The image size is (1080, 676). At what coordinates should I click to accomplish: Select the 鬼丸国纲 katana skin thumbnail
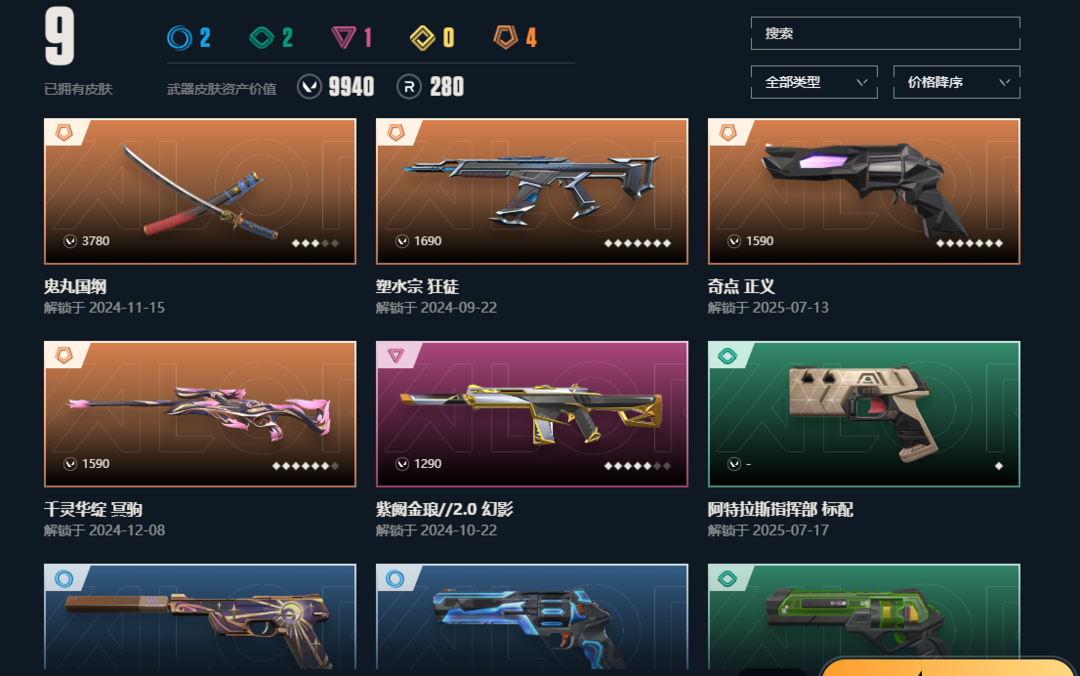point(200,192)
